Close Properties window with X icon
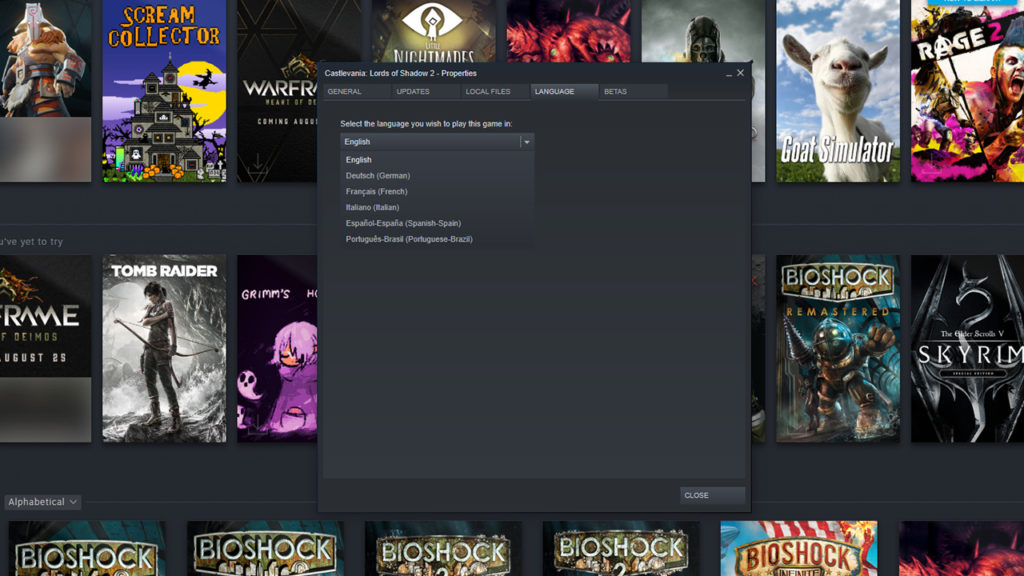Viewport: 1024px width, 576px height. 741,73
